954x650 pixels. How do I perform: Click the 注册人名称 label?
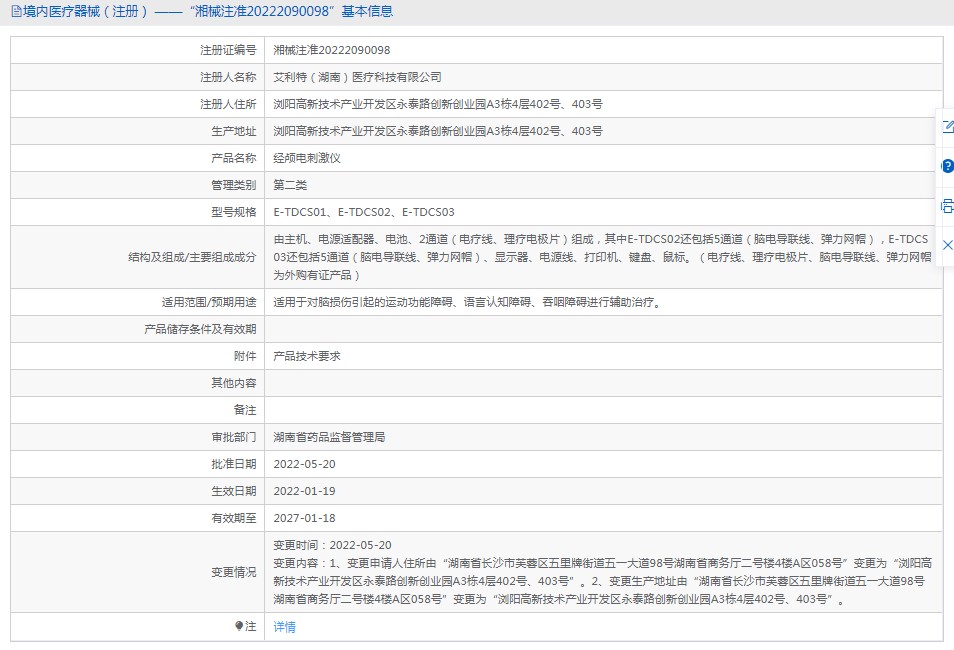coord(228,77)
